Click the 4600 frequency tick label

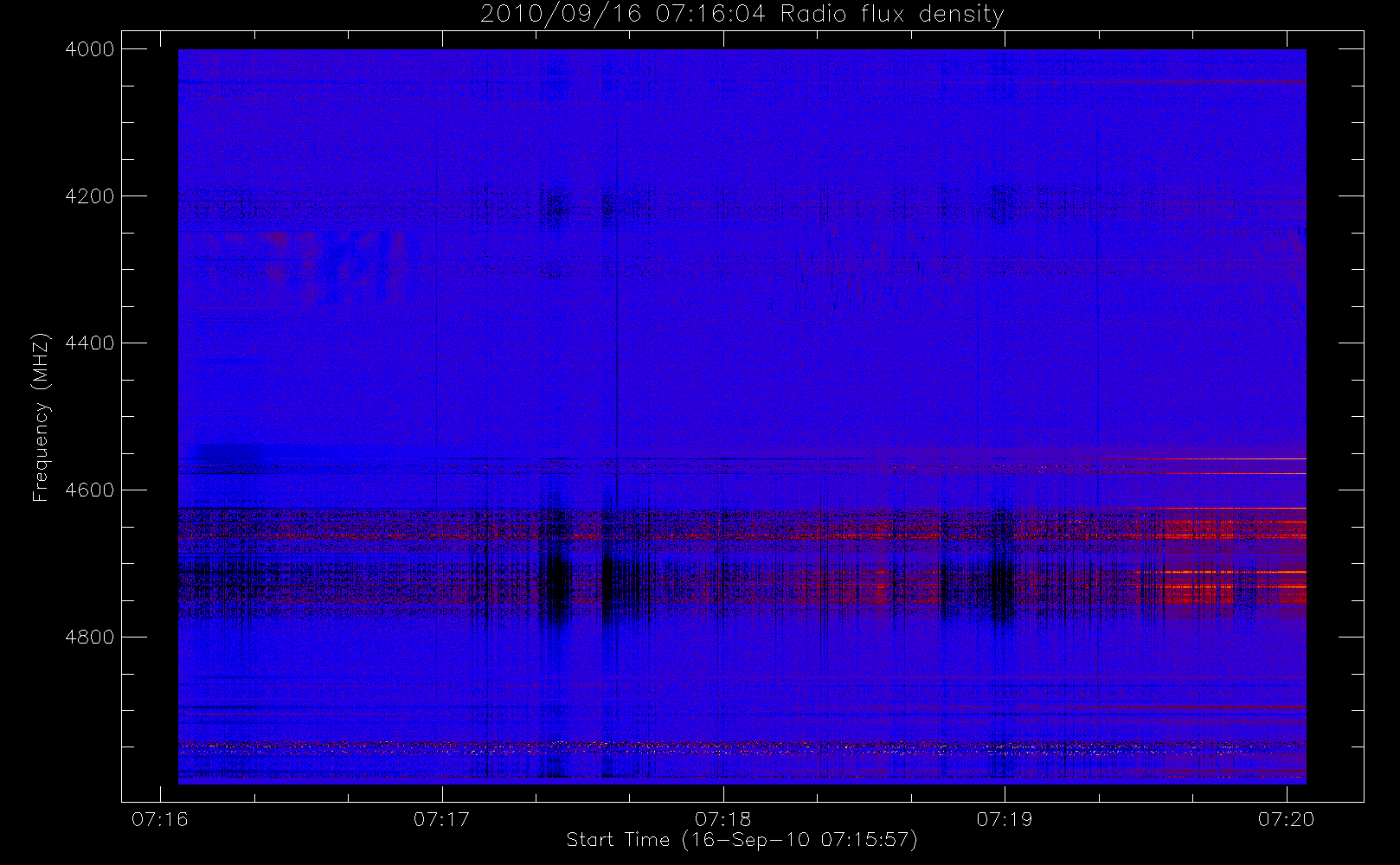coord(89,490)
